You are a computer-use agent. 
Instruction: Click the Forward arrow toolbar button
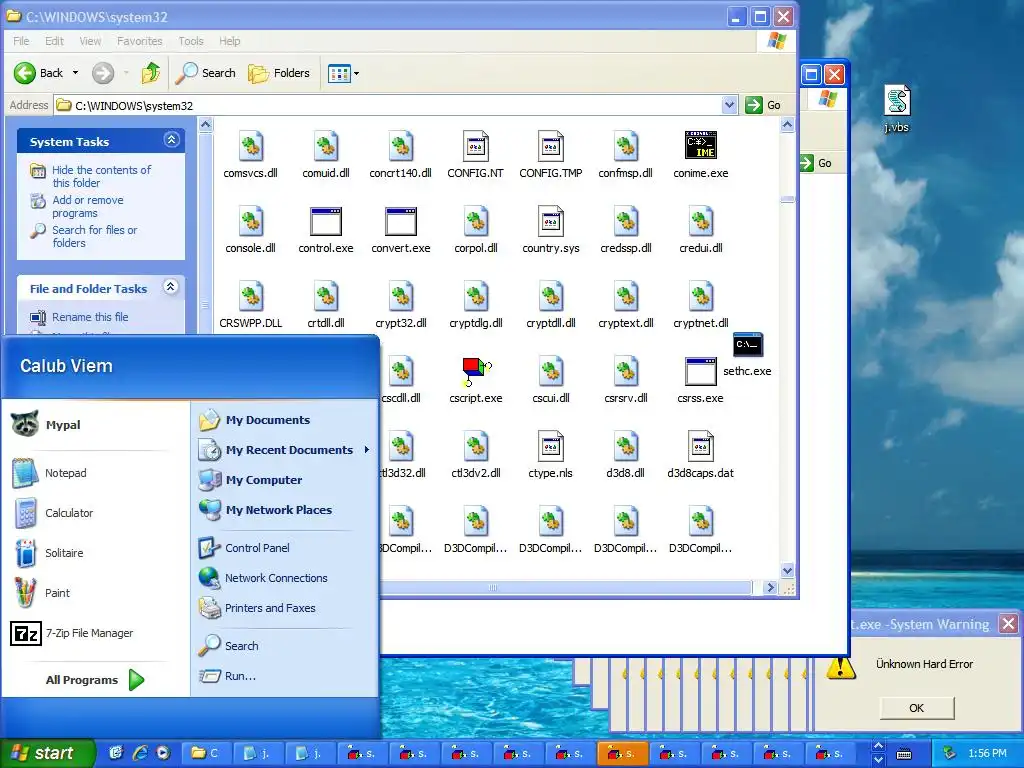[x=103, y=73]
